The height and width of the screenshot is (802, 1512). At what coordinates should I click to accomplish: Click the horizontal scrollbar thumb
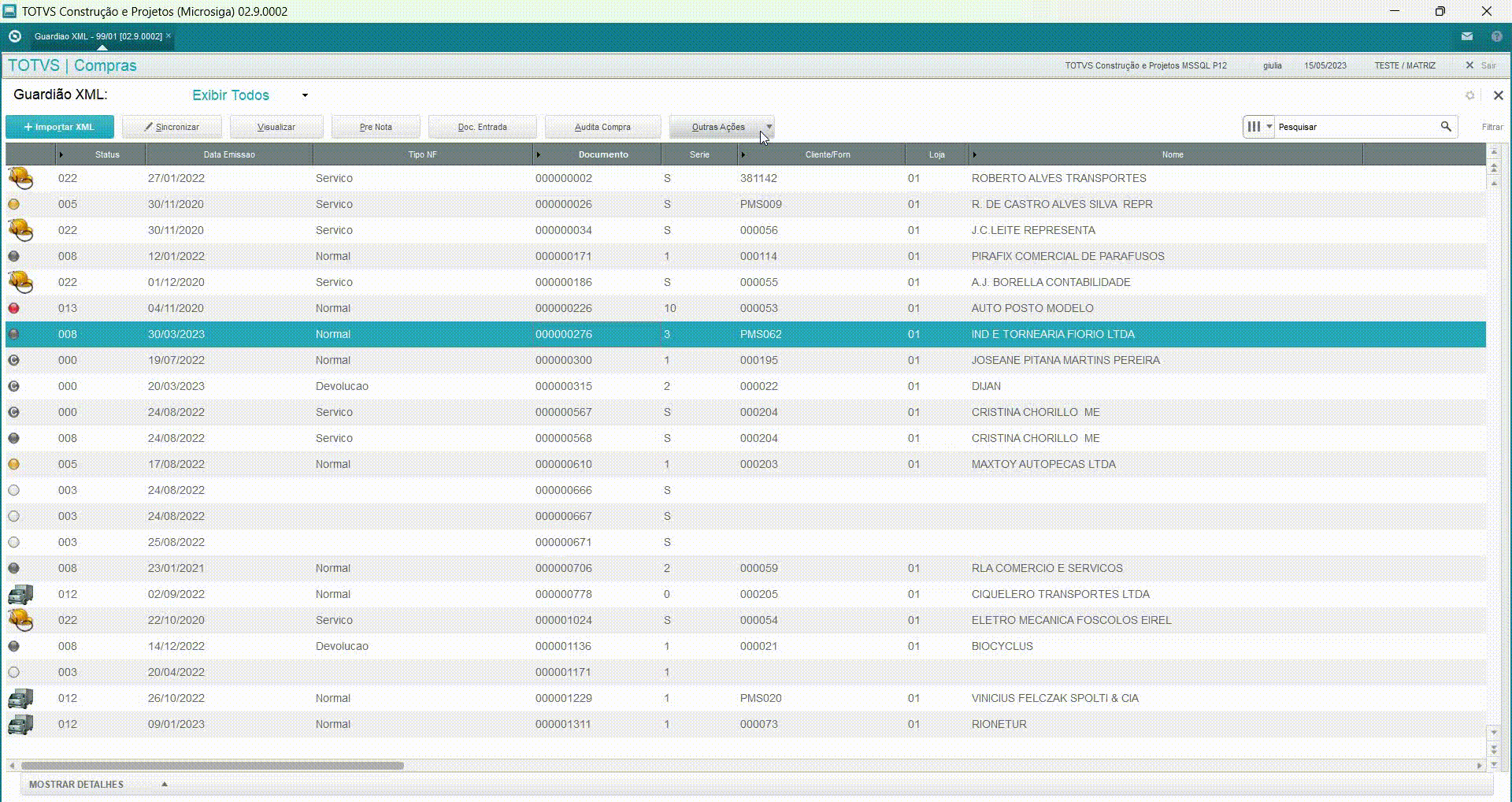click(x=213, y=766)
